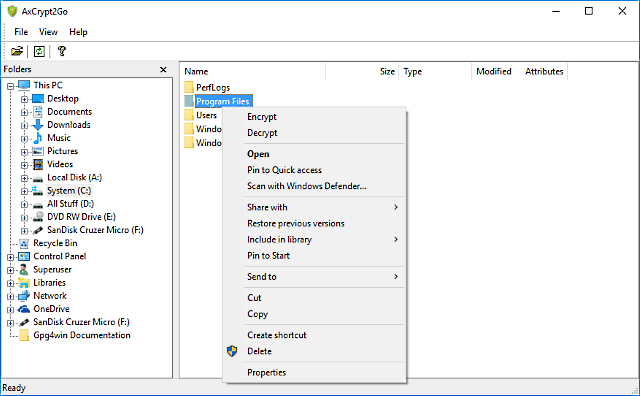Click the green refresh toolbar icon
Screen dimensions: 640x396
pos(39,51)
